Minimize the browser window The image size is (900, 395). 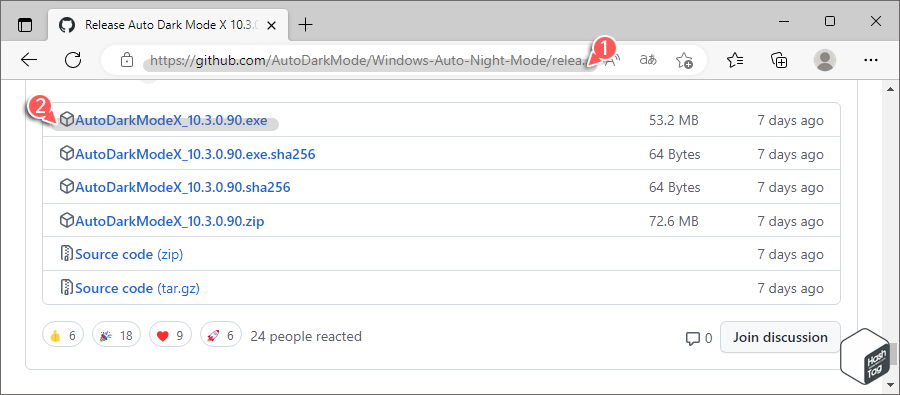(784, 21)
